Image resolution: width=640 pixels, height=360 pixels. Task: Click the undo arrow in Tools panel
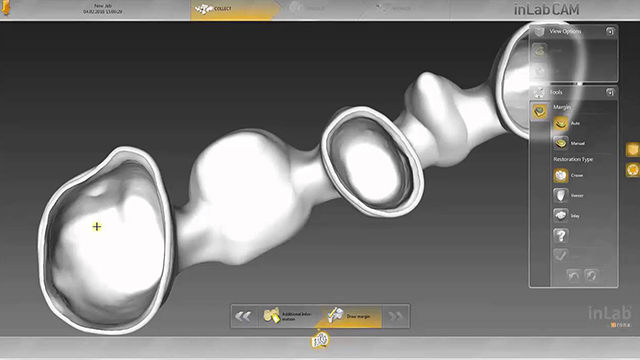573,276
